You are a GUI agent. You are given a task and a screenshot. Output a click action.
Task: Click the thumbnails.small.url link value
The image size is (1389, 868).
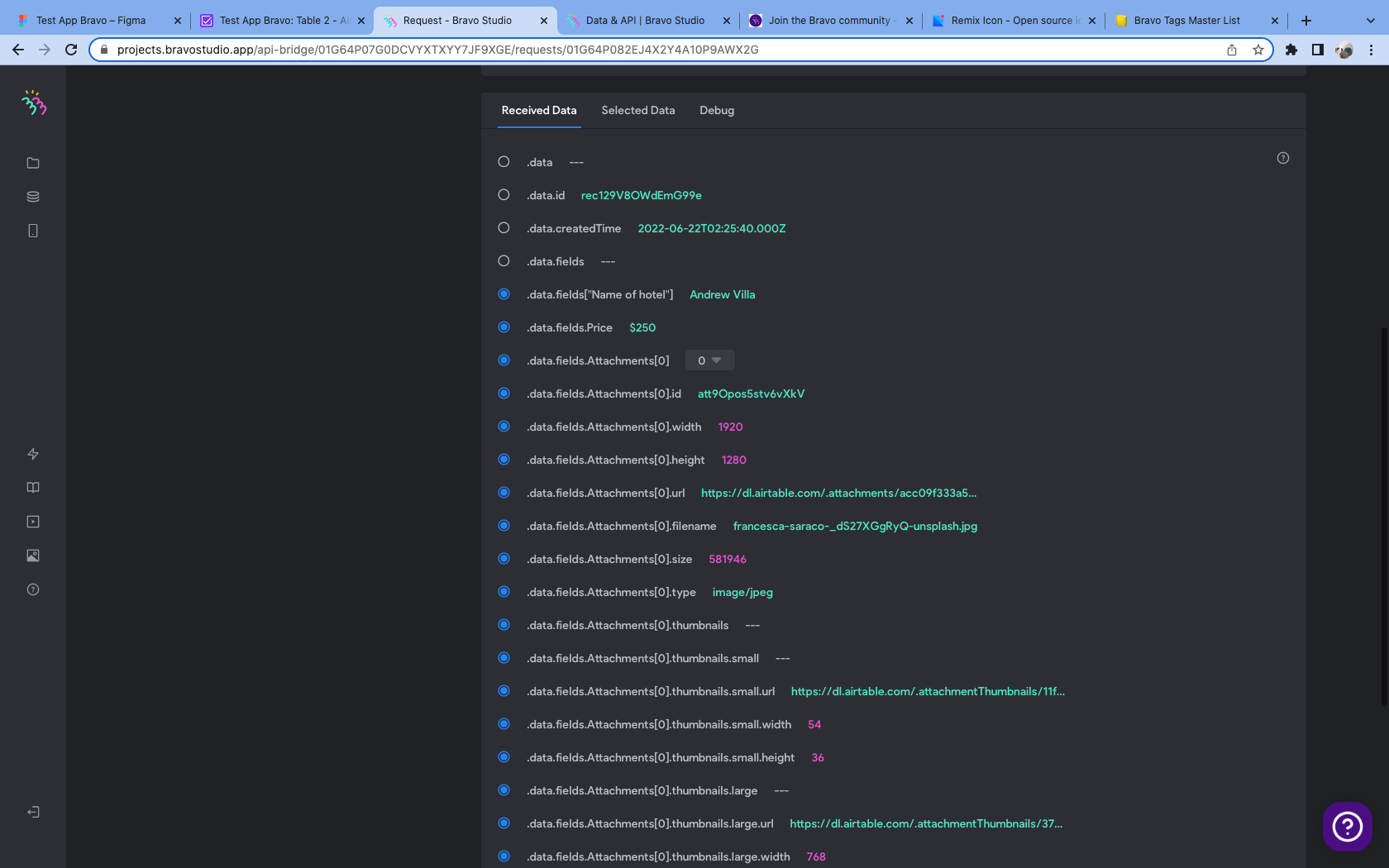tap(928, 692)
